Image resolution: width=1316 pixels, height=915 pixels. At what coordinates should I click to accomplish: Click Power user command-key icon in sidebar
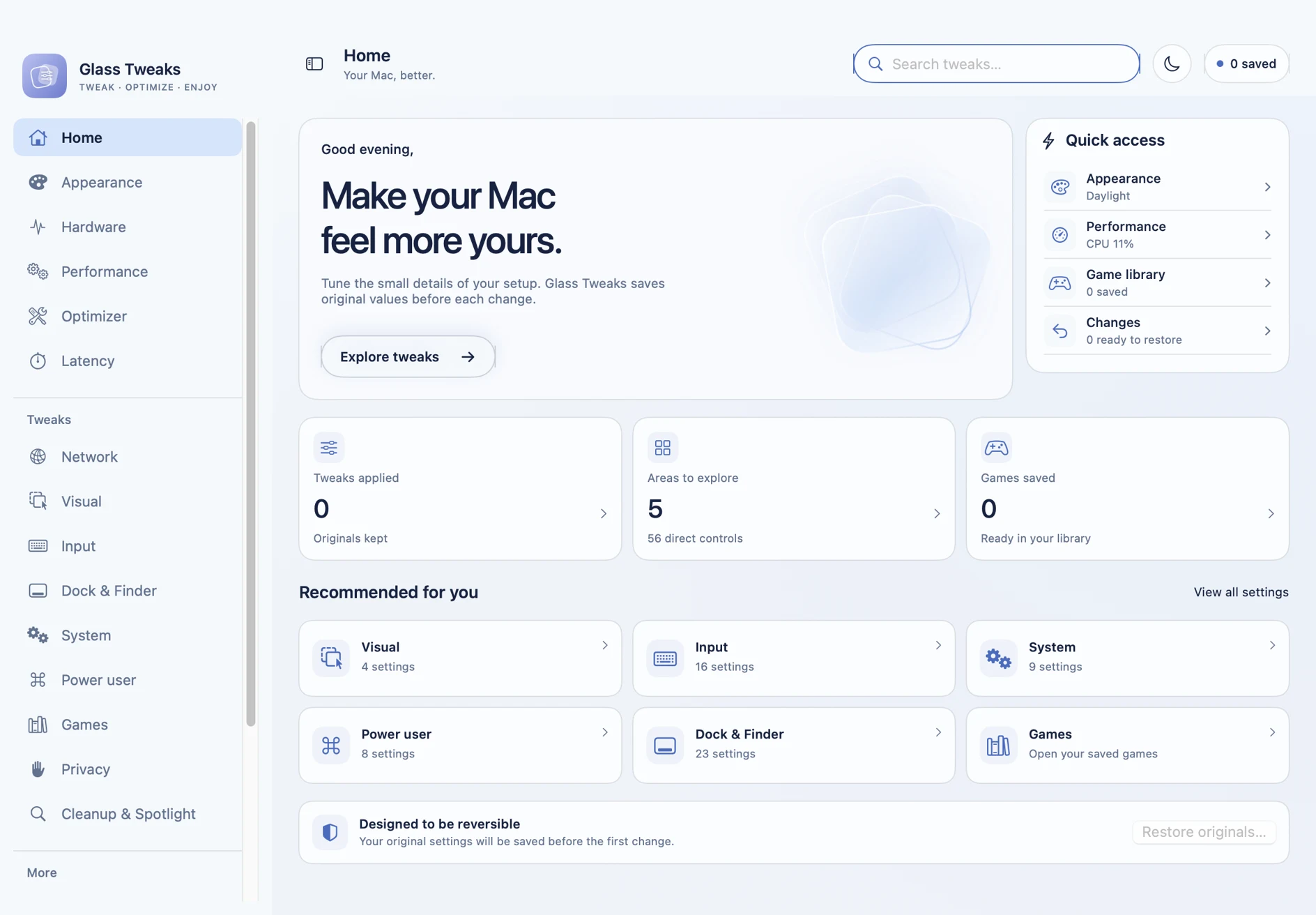(x=38, y=680)
